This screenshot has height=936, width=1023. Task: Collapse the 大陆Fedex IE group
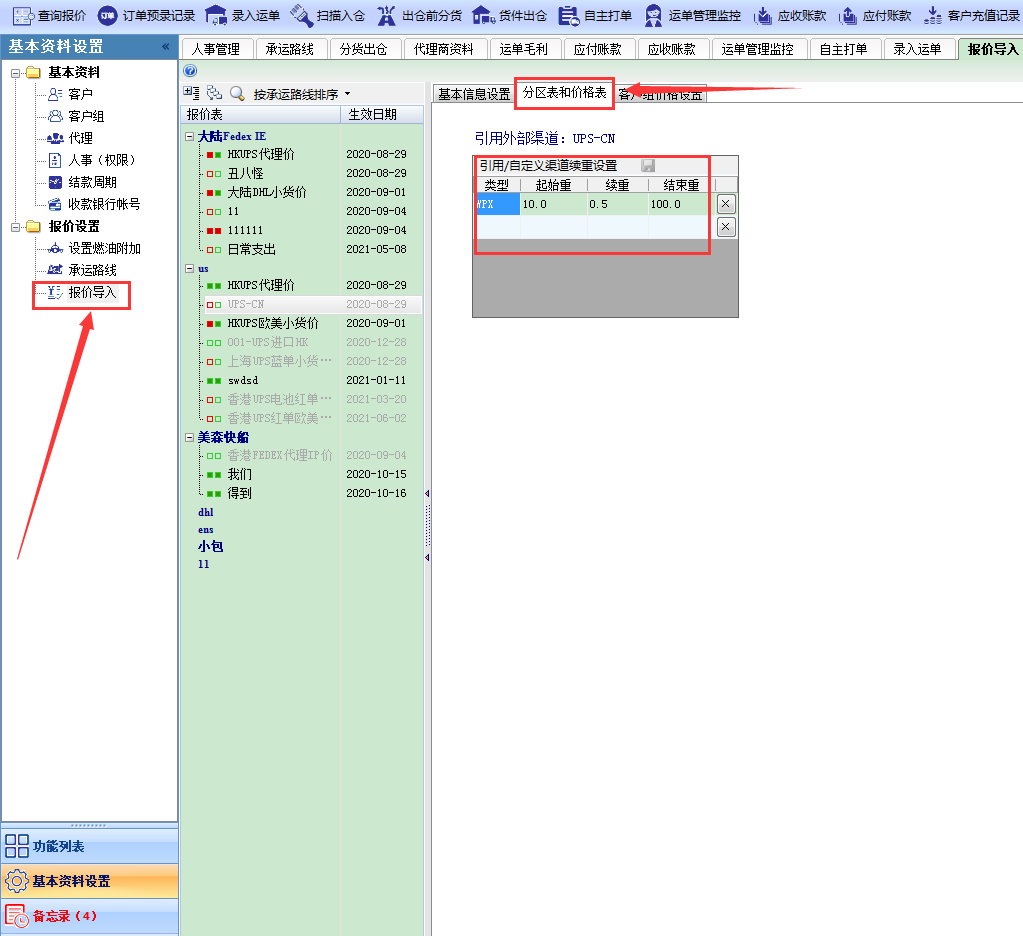pos(190,136)
